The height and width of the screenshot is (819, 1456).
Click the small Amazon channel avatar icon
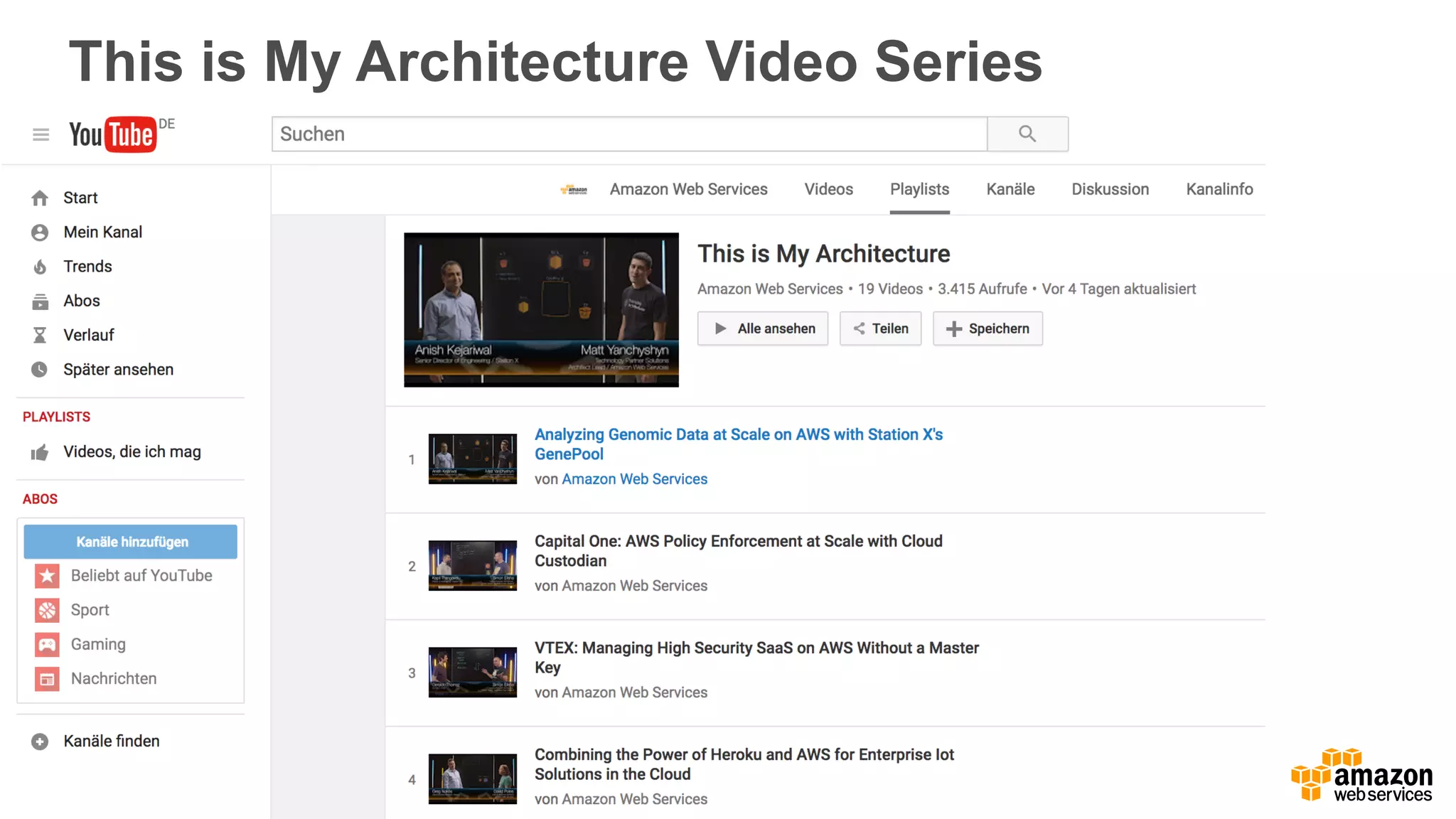click(x=574, y=190)
